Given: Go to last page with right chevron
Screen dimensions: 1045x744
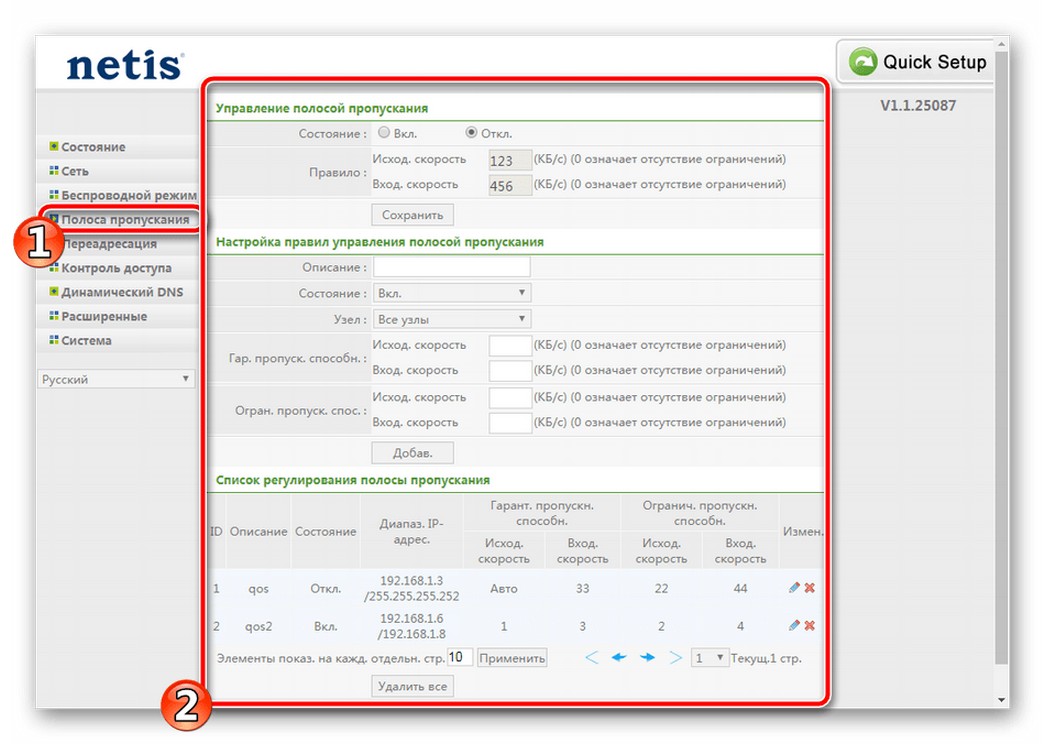Looking at the screenshot, I should point(675,658).
